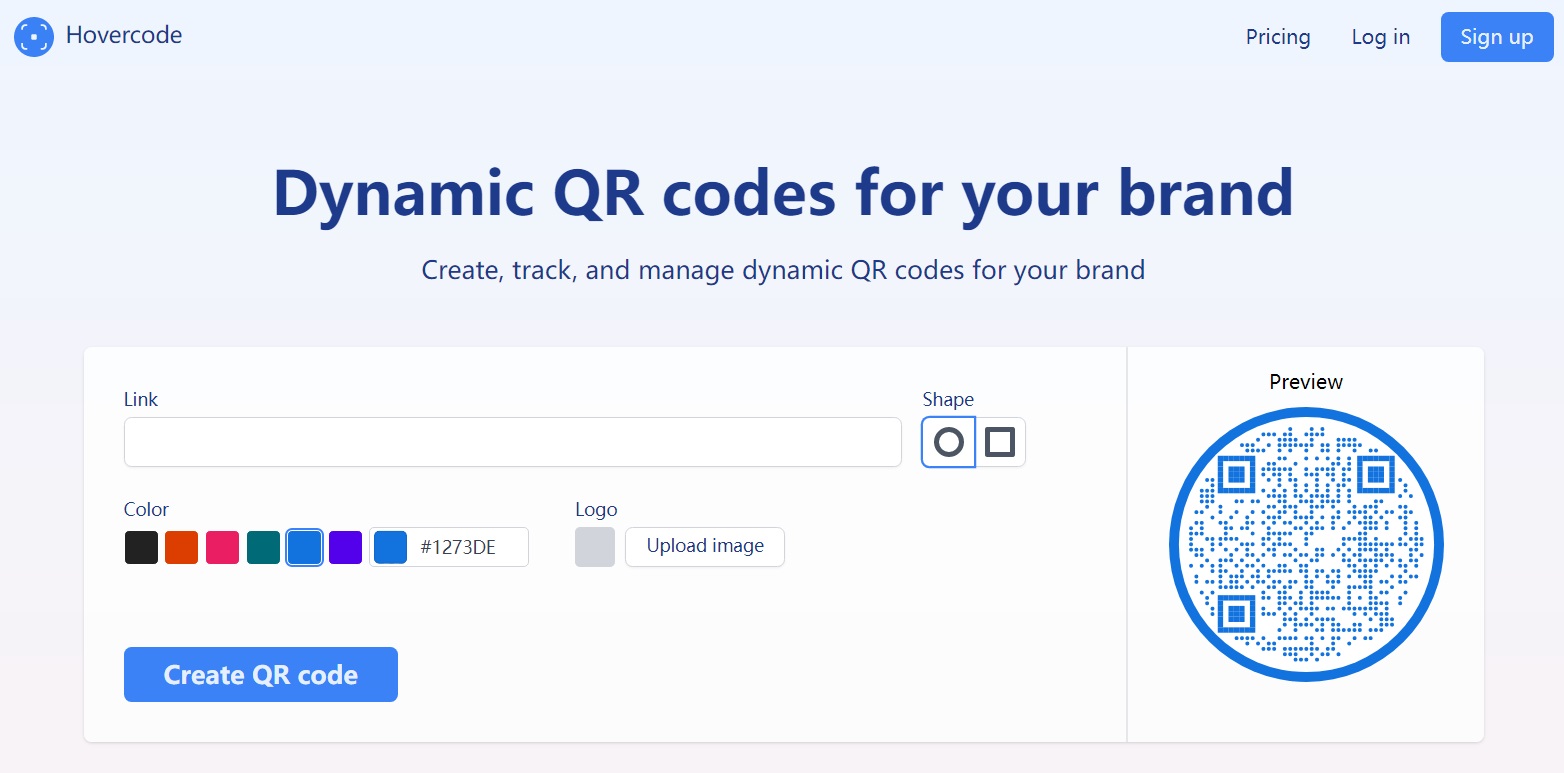Click the Link field label
The height and width of the screenshot is (773, 1564).
[x=141, y=399]
